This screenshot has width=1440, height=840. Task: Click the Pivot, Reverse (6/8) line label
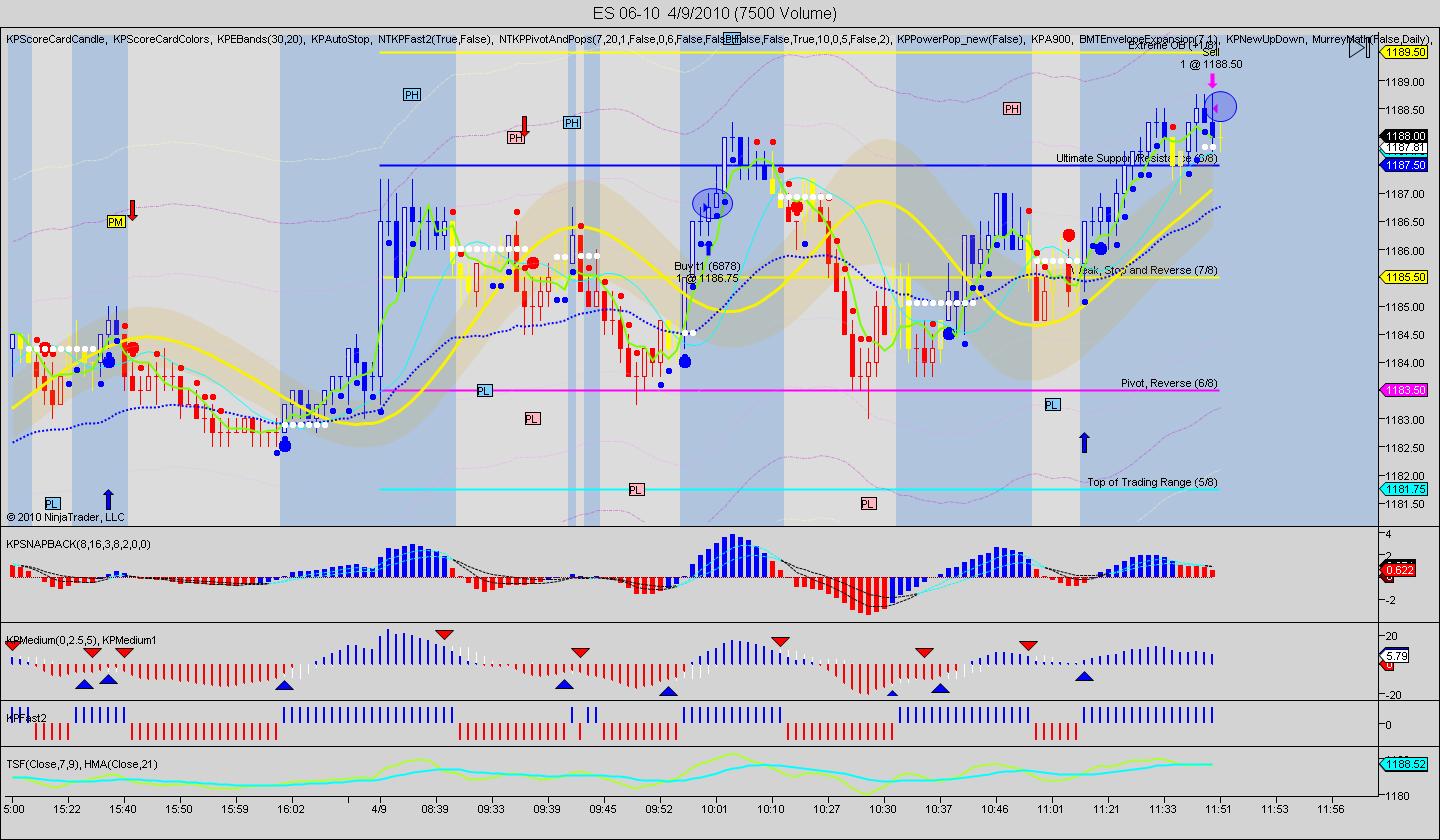tap(1169, 383)
